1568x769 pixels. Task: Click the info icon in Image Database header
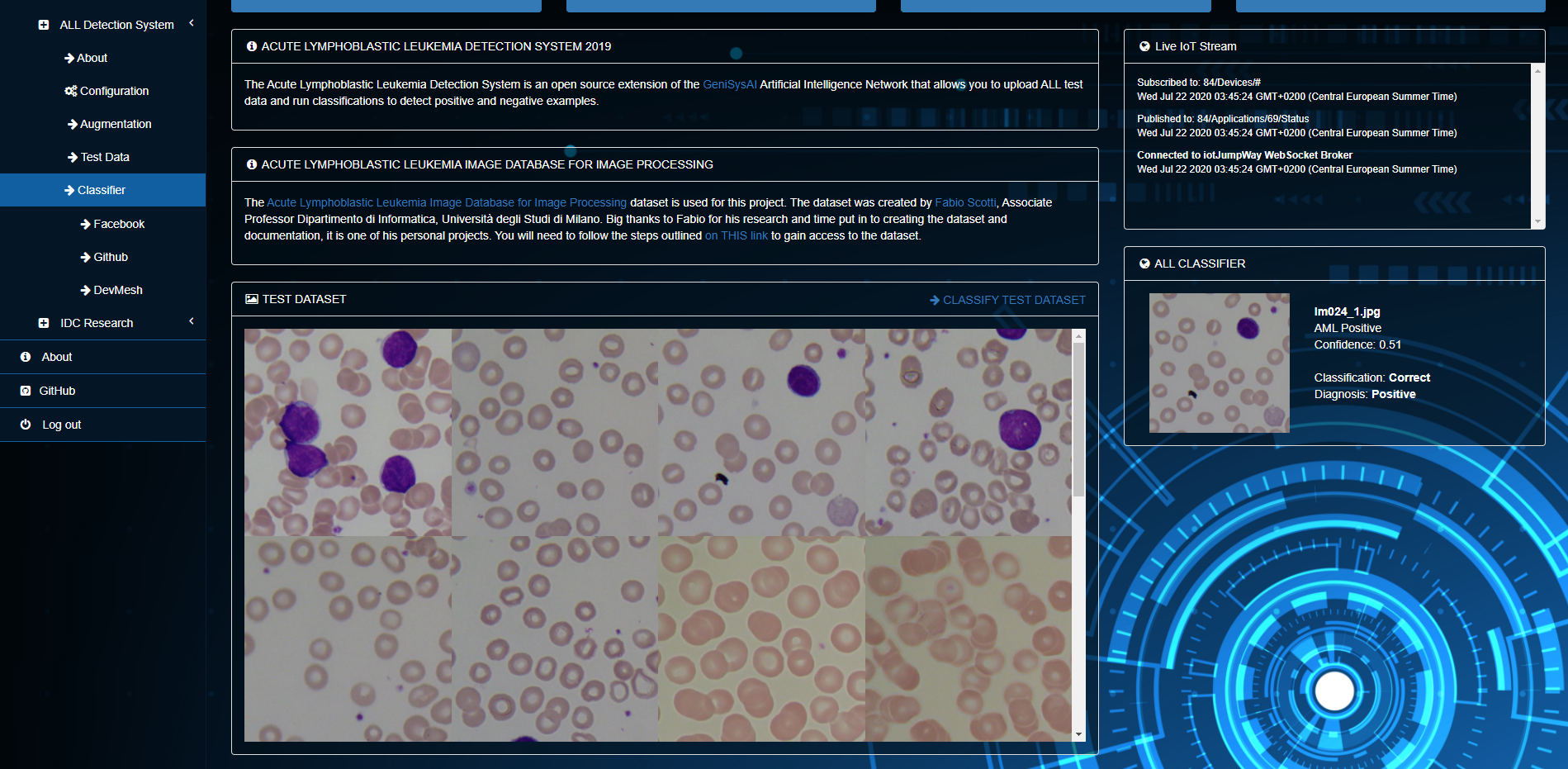coord(252,164)
